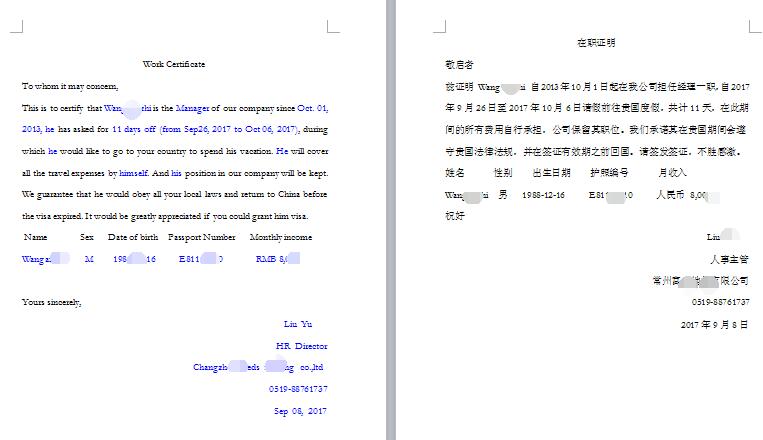Screen dimensions: 763x440
Task: Click the 'Name' column header
Action: pos(36,237)
